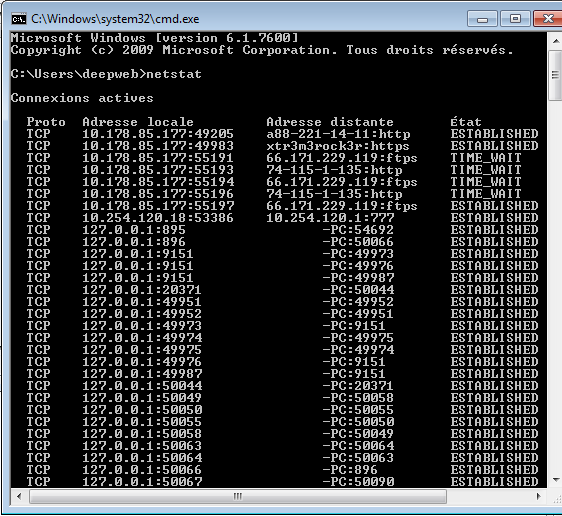562x516 pixels.
Task: Click local address 10.178.85.177:49205
Action: (x=158, y=134)
